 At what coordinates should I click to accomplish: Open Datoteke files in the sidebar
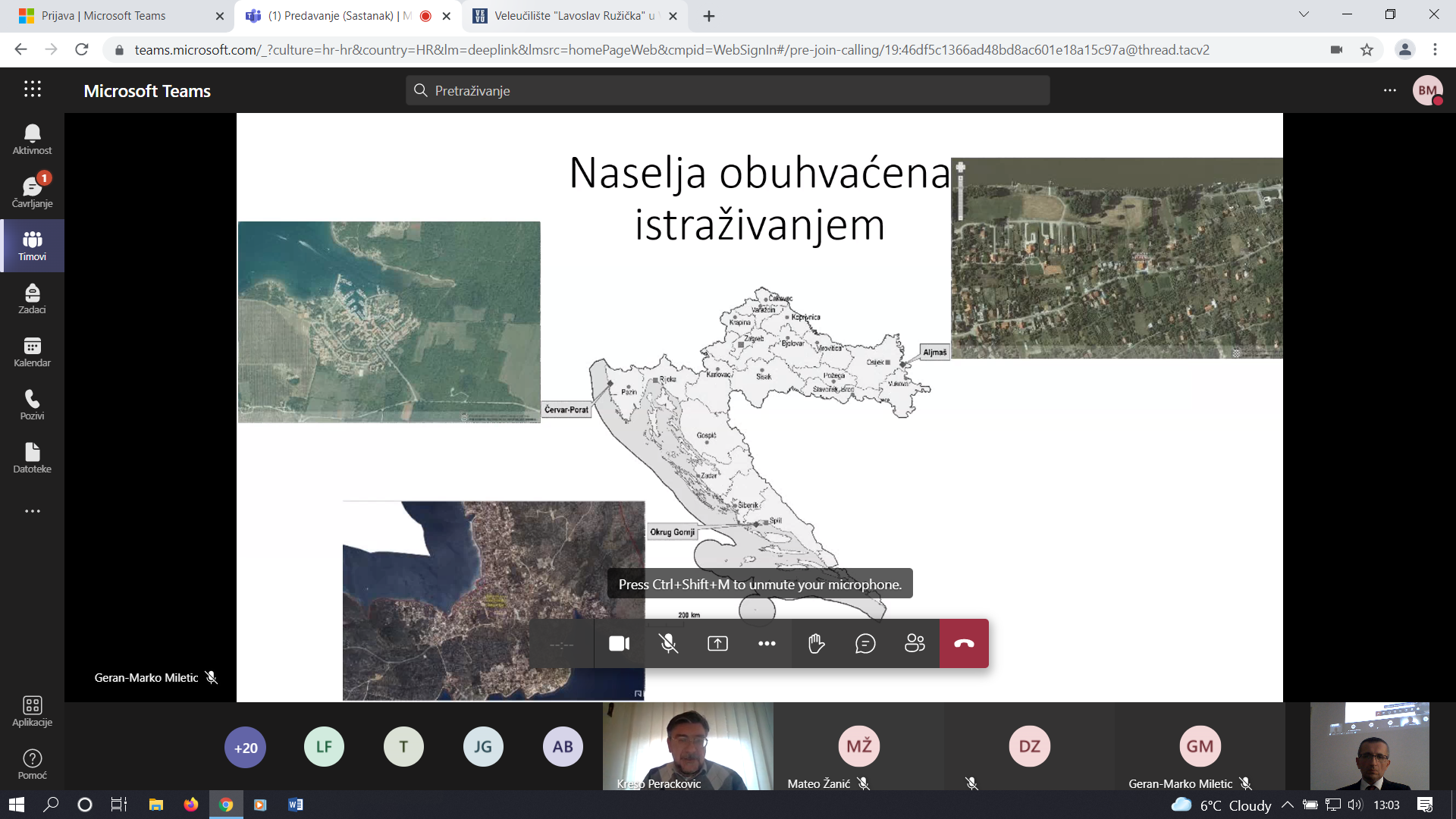[32, 458]
